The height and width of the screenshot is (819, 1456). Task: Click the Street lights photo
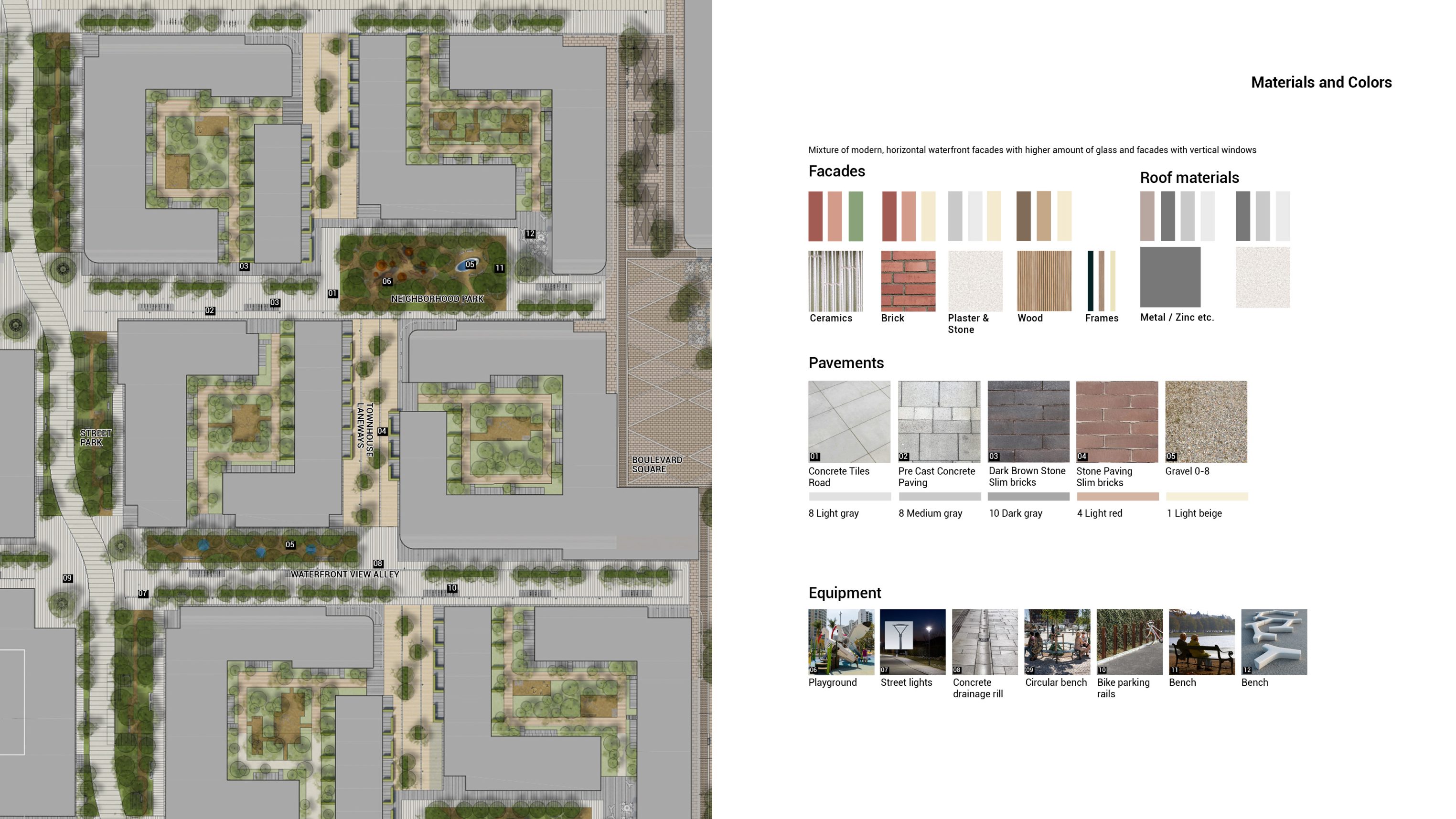tap(912, 641)
